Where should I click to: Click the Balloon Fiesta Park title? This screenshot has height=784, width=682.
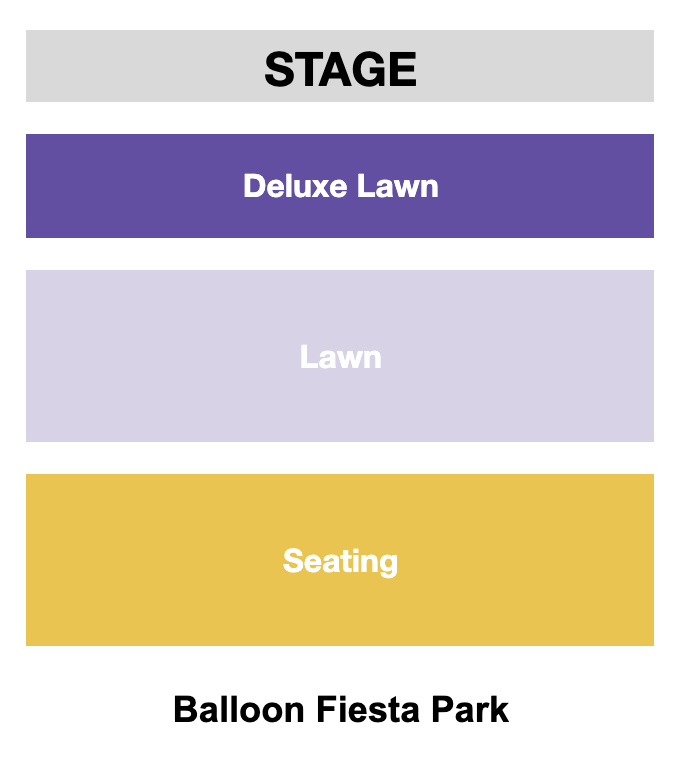pos(340,709)
